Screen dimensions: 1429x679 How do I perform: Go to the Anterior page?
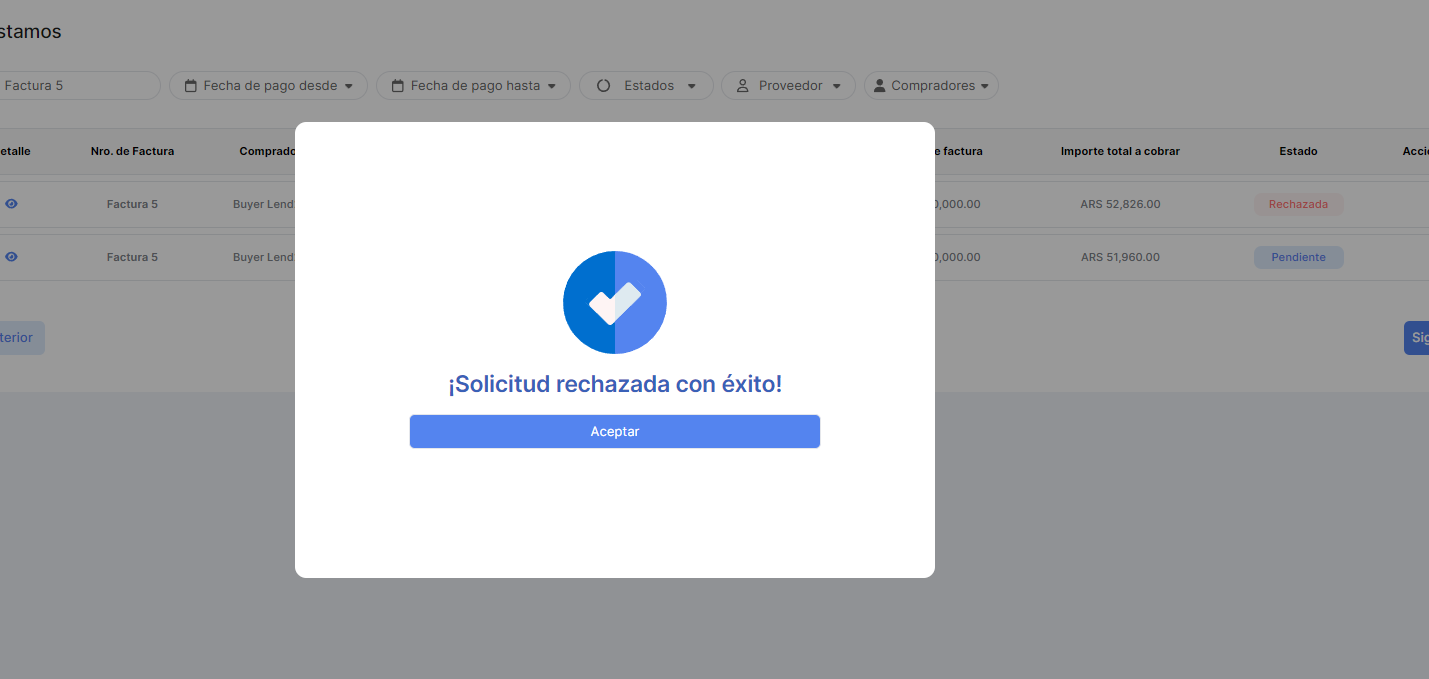(20, 338)
